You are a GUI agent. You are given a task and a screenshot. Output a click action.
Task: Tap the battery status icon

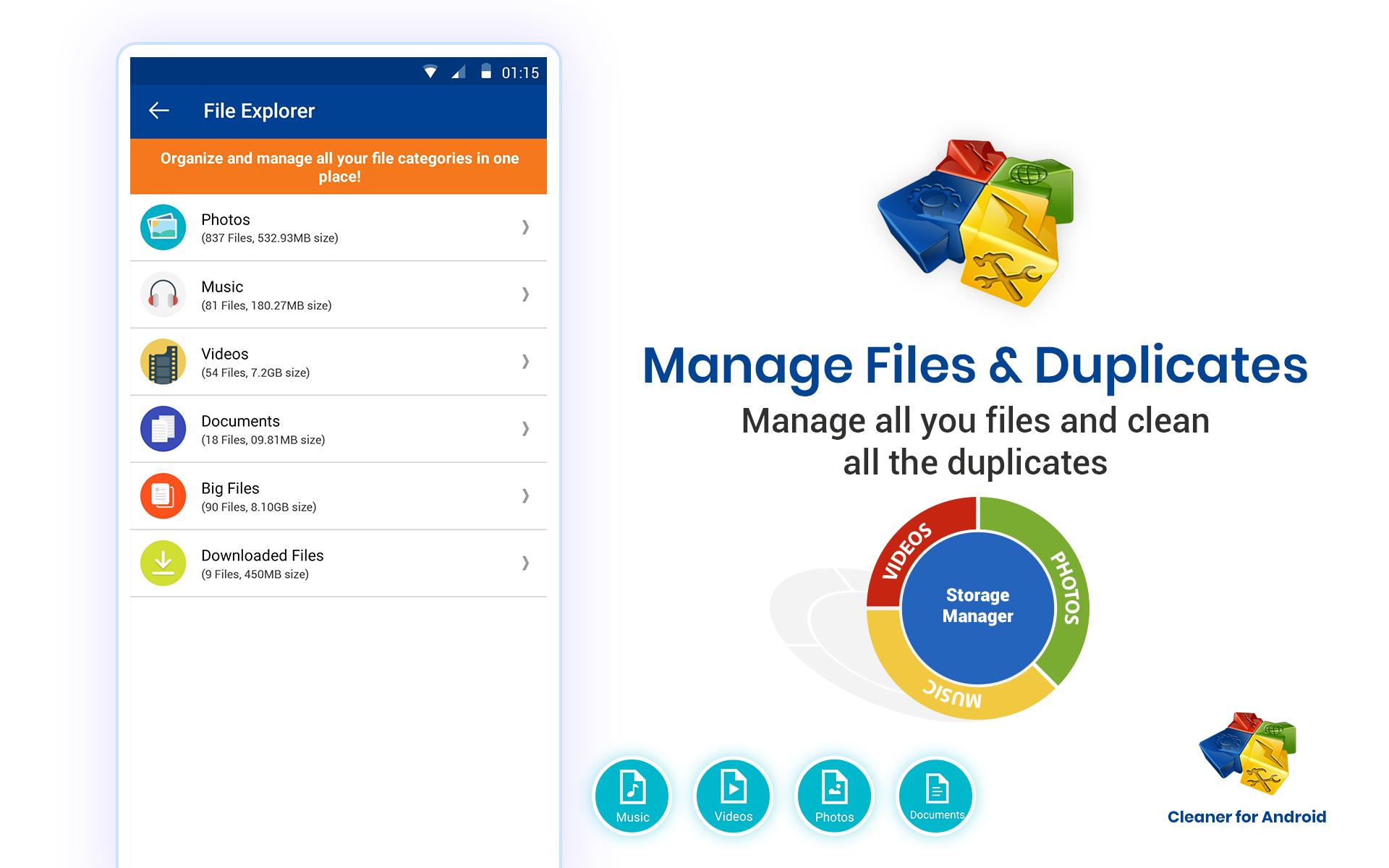click(486, 71)
